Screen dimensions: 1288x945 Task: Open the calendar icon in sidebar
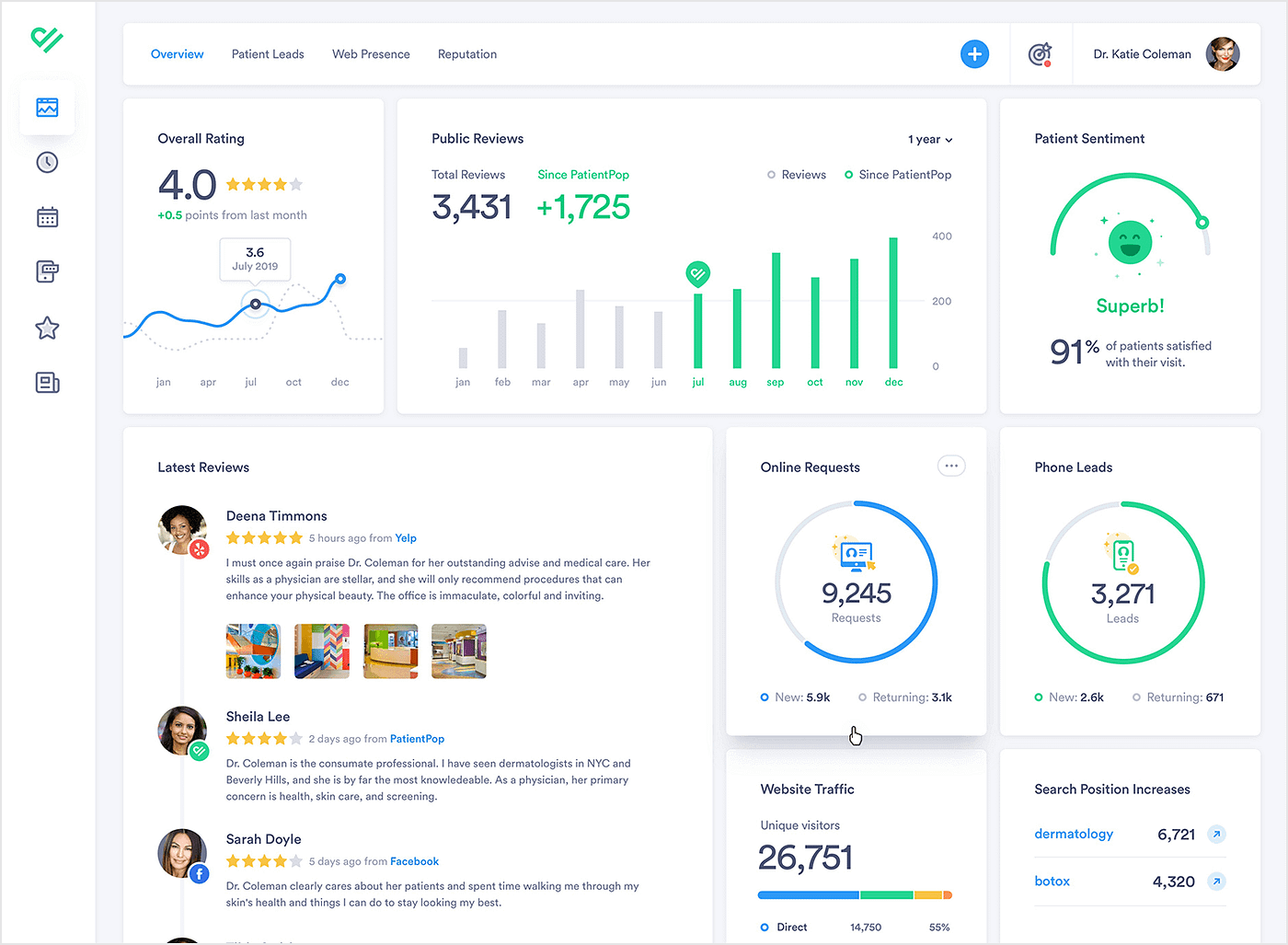pos(47,217)
